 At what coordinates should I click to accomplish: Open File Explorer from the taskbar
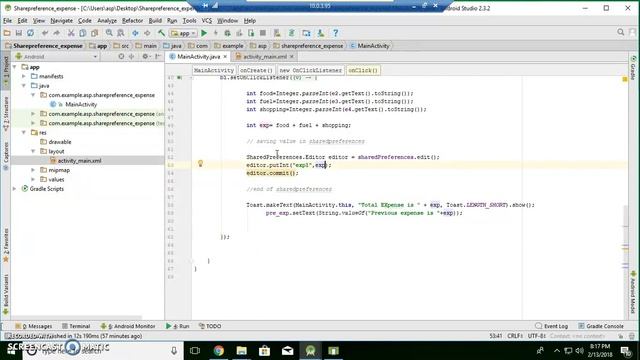(x=242, y=351)
